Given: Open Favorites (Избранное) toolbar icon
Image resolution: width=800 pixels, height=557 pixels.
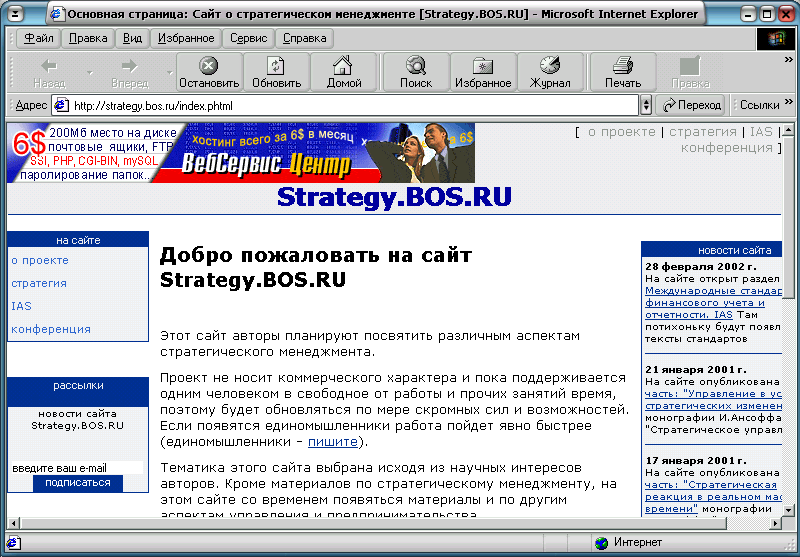Looking at the screenshot, I should 484,72.
